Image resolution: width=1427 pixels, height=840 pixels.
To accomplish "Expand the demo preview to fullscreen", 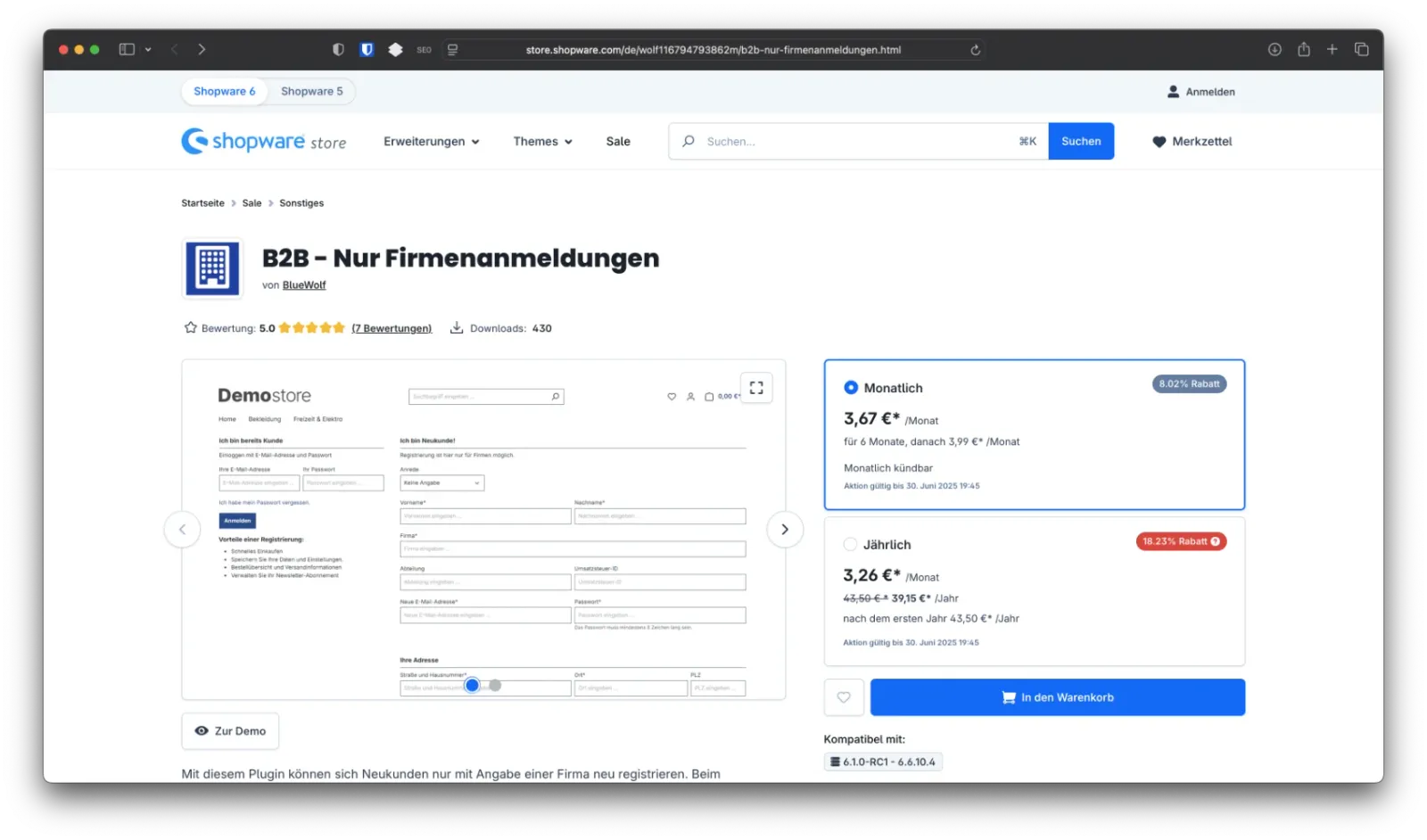I will point(756,387).
